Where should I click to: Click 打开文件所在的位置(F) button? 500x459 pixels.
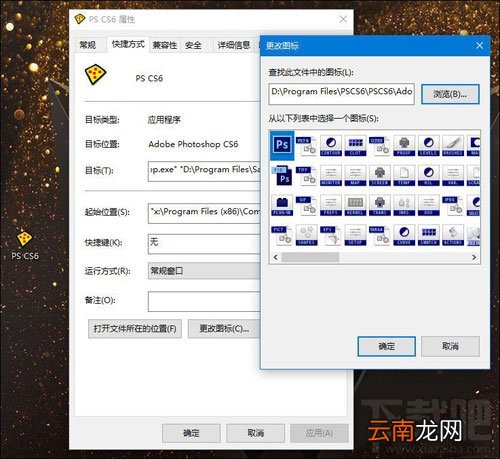pos(135,329)
